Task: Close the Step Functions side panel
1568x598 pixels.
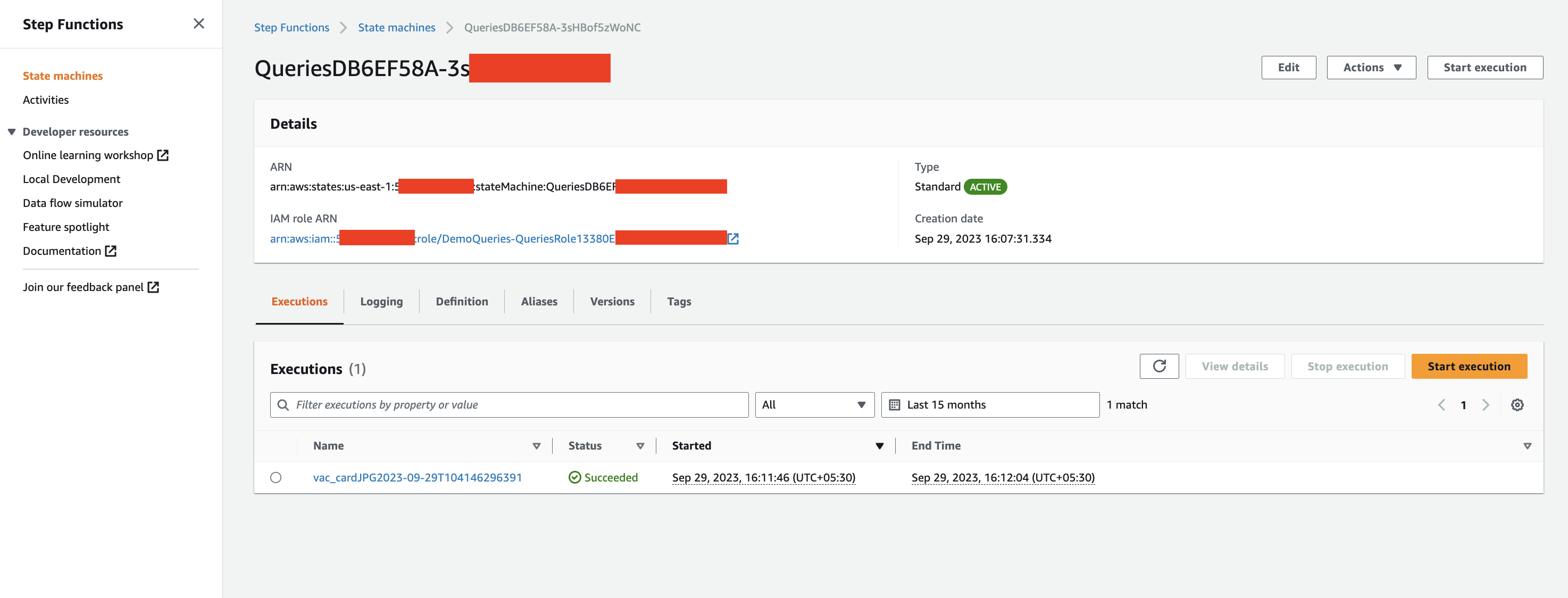Action: (x=198, y=24)
